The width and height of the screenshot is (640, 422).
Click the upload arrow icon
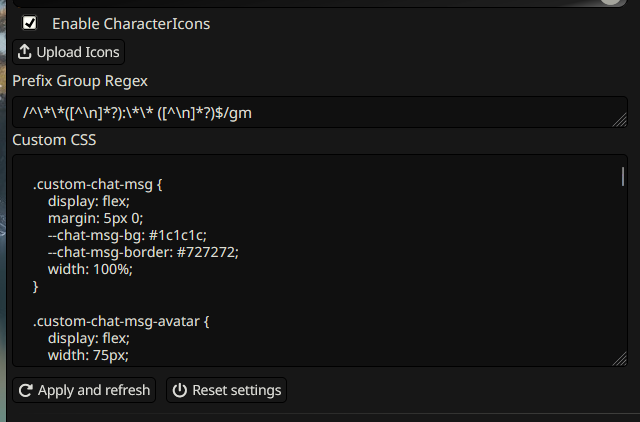[24, 52]
